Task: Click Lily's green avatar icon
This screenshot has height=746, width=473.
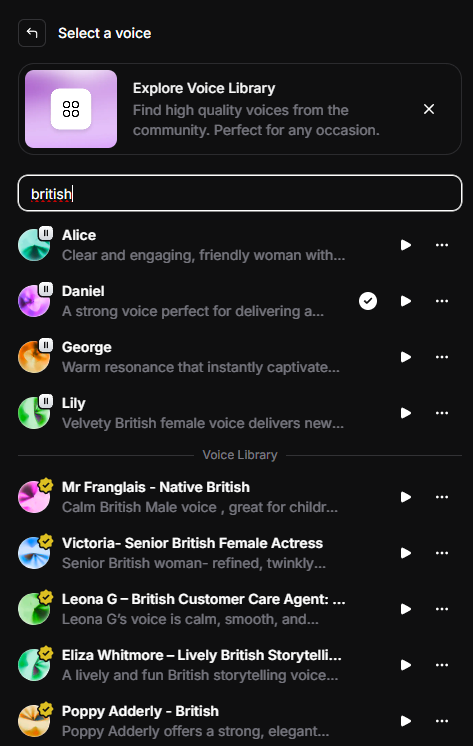Action: (34, 413)
